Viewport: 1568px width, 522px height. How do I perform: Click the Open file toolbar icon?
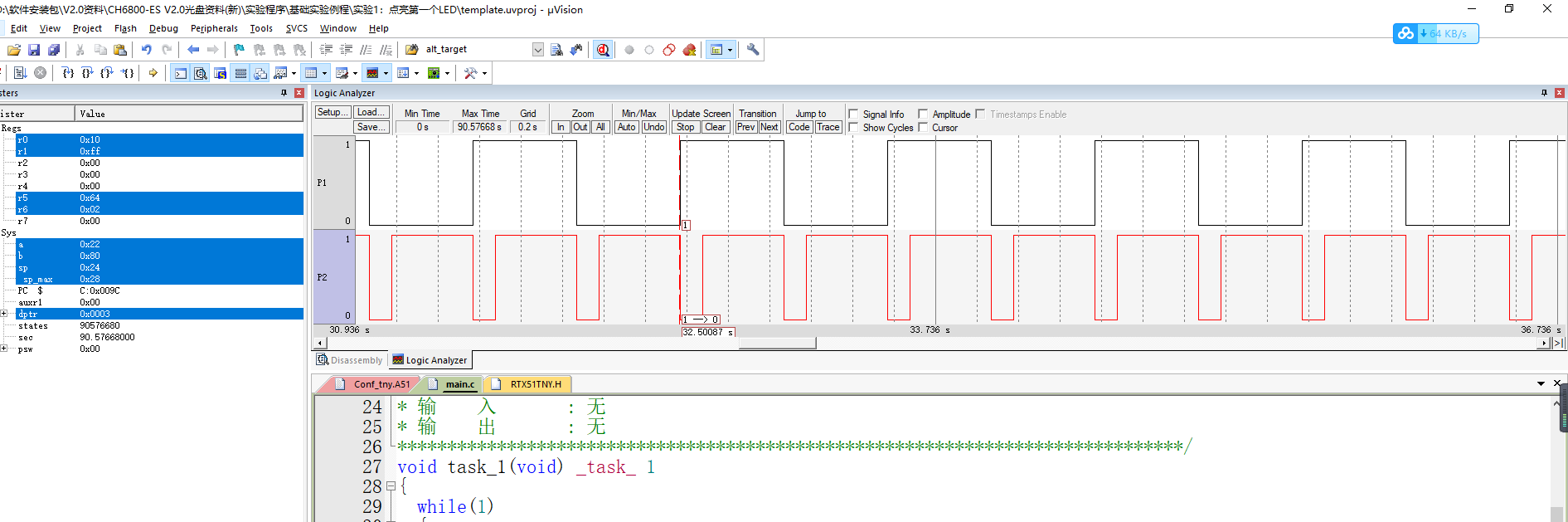pyautogui.click(x=14, y=50)
